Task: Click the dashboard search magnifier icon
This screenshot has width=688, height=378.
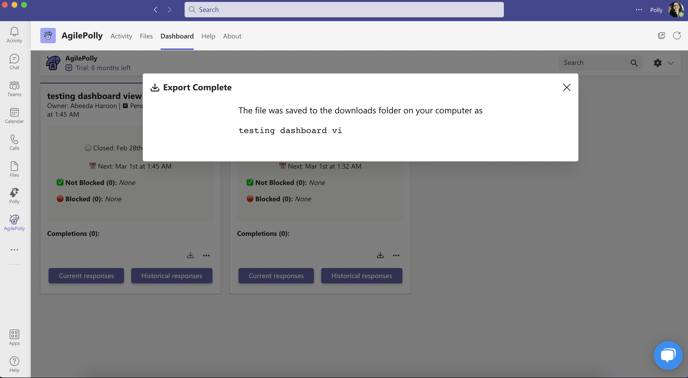Action: click(x=634, y=63)
